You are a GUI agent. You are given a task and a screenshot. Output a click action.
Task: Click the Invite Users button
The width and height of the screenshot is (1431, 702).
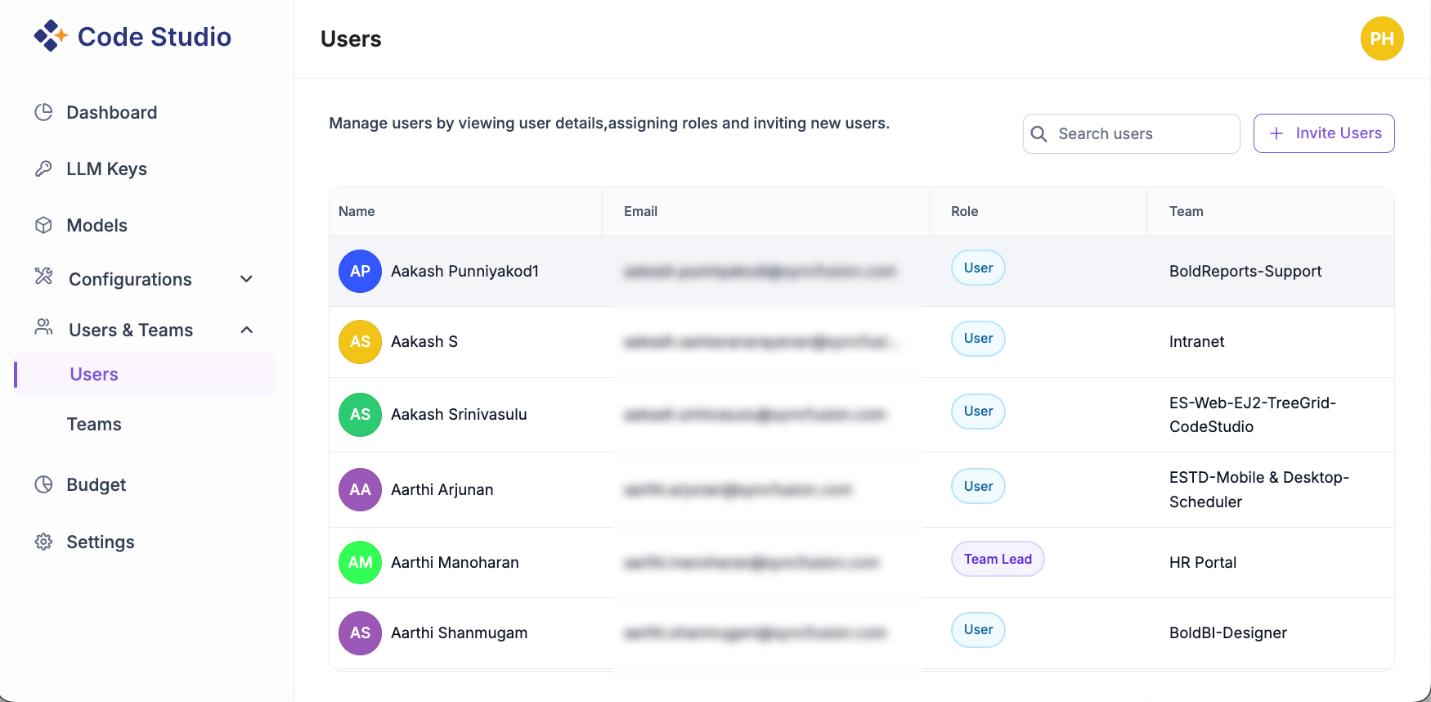[x=1323, y=133]
